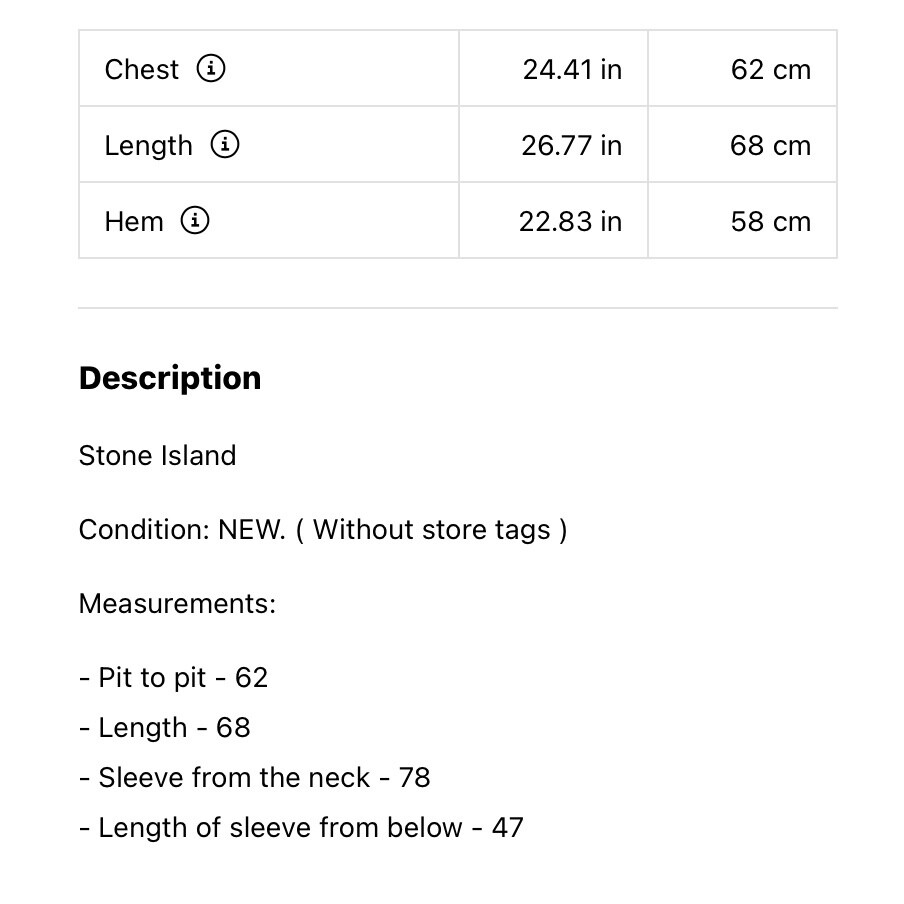Image resolution: width=904 pixels, height=904 pixels.
Task: Click the Sleeve from the neck - 78 line
Action: 255,777
